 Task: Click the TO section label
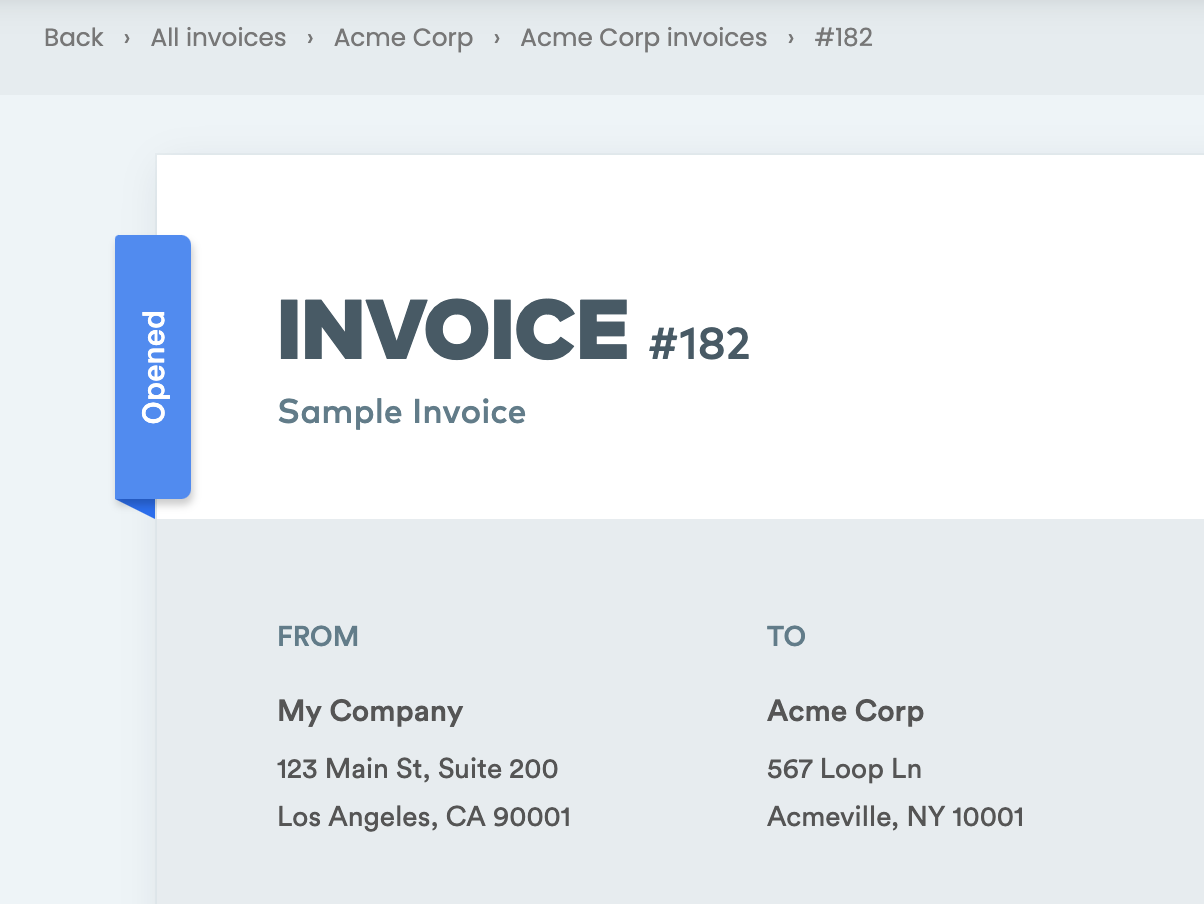786,636
